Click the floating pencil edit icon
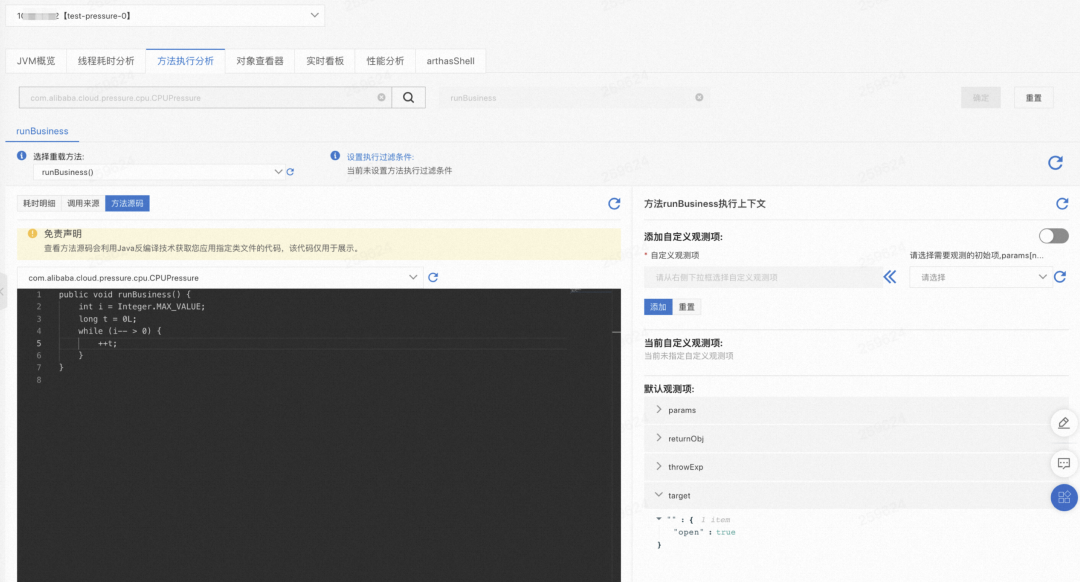Image resolution: width=1080 pixels, height=582 pixels. (x=1063, y=423)
